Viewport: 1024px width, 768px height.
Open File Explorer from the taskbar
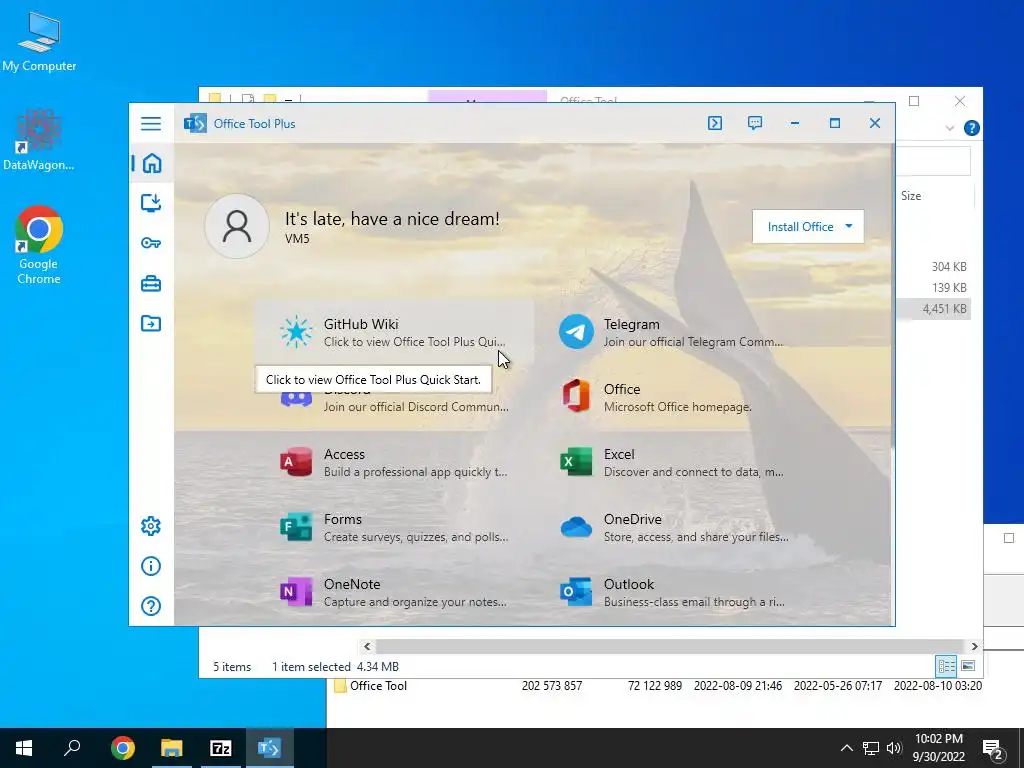[172, 748]
